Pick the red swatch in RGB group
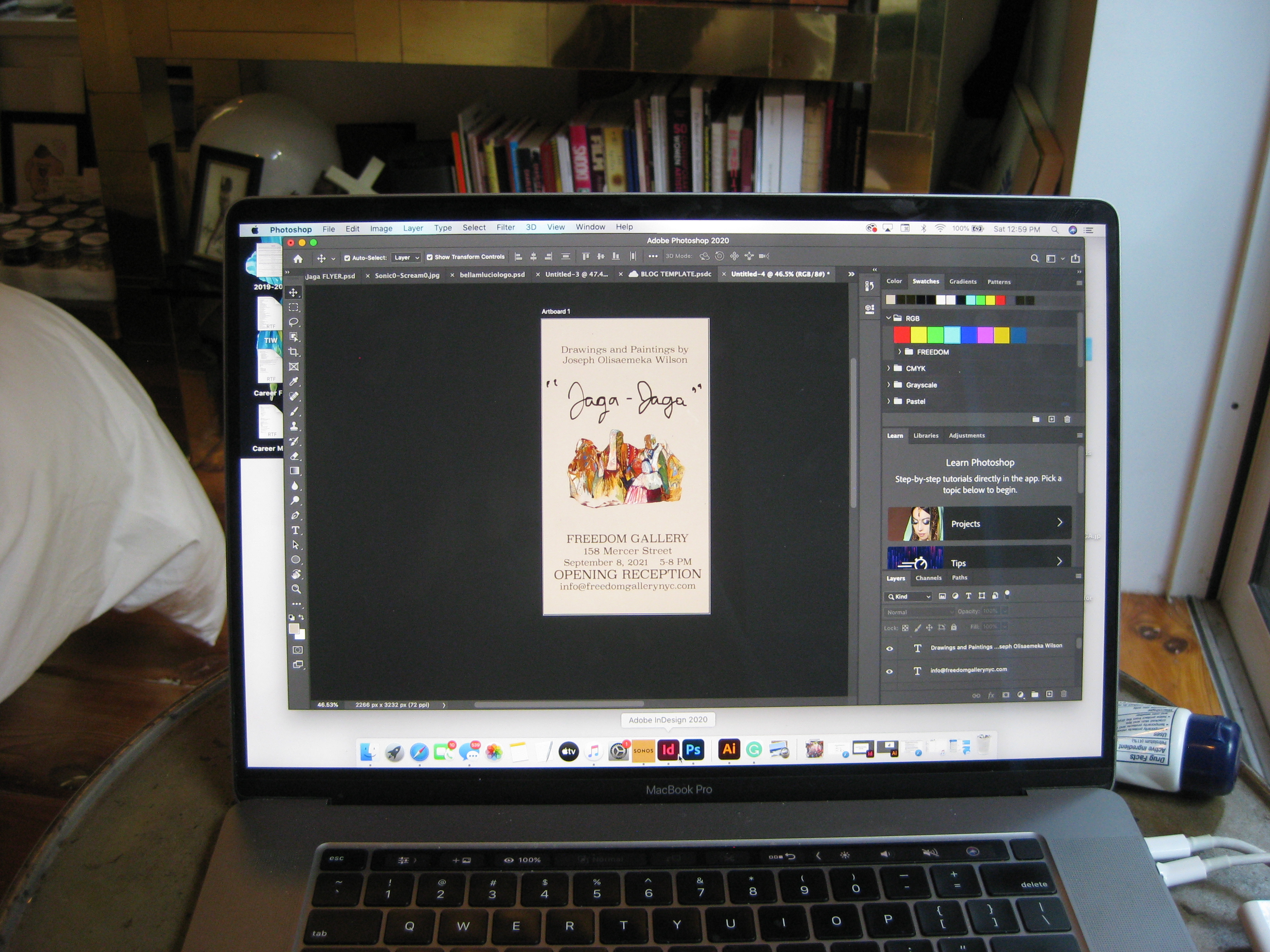 click(x=902, y=335)
